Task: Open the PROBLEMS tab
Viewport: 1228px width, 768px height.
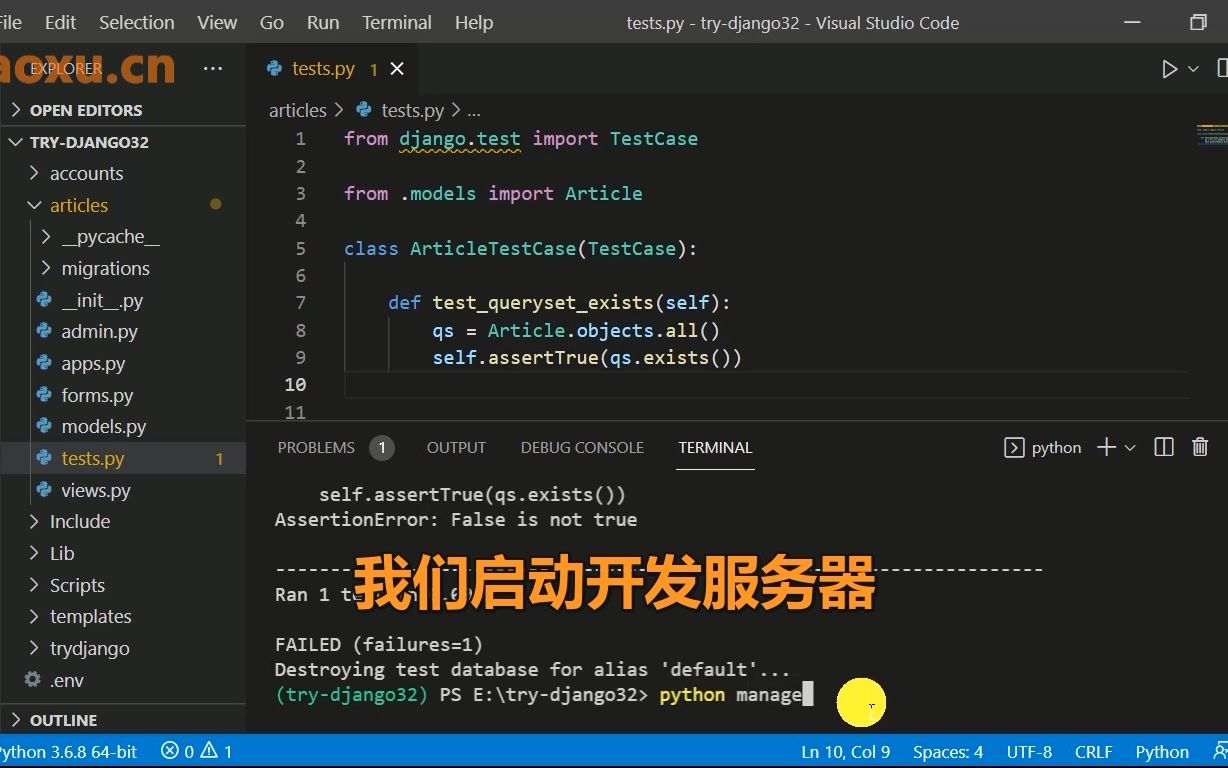Action: point(316,447)
